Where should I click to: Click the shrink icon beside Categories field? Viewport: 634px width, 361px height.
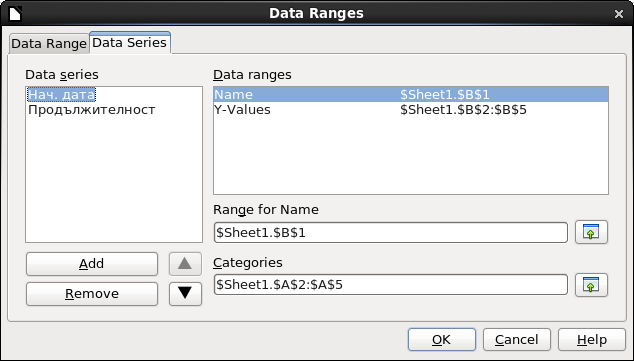pyautogui.click(x=591, y=285)
